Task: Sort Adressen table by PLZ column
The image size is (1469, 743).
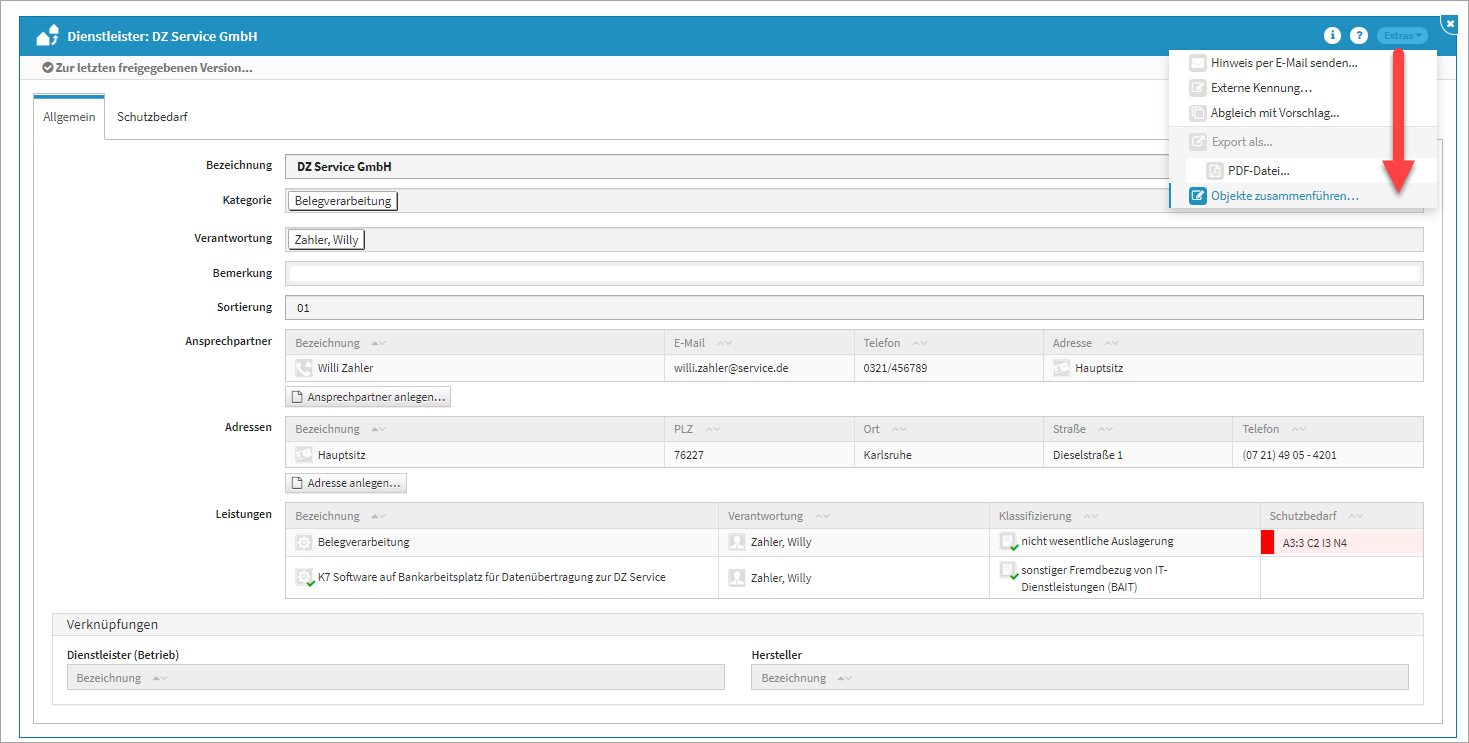Action: [x=713, y=429]
